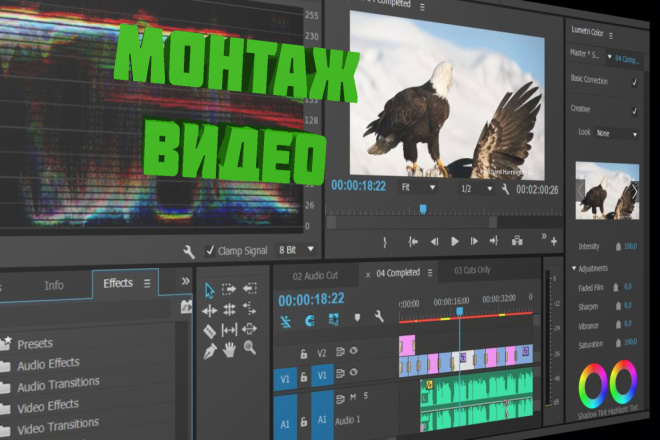The height and width of the screenshot is (440, 660).
Task: Switch to the Effects tab
Action: pos(118,283)
